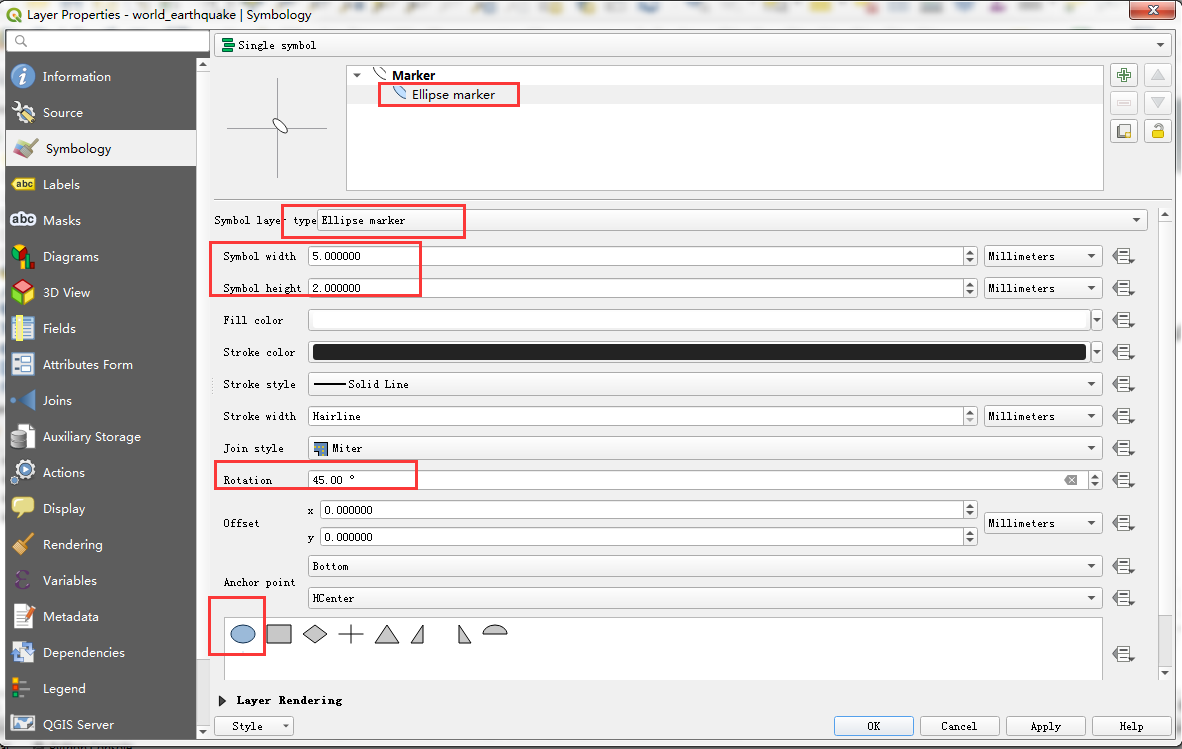Screen dimensions: 1182x749
Task: Change Symbol width unit dropdown
Action: (1043, 256)
